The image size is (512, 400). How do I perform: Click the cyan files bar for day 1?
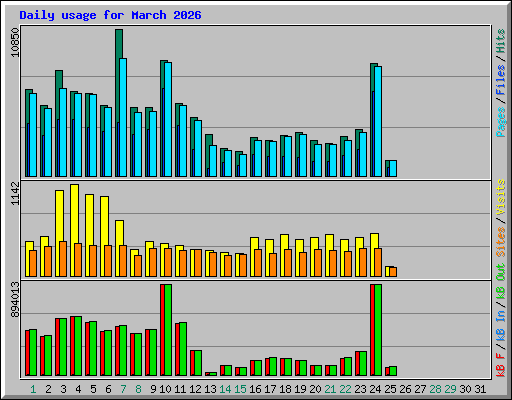[33, 135]
